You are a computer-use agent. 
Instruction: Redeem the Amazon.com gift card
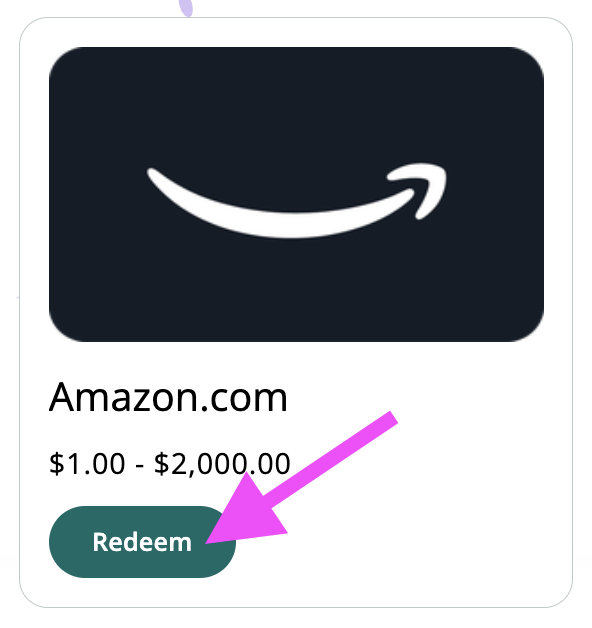(x=142, y=541)
